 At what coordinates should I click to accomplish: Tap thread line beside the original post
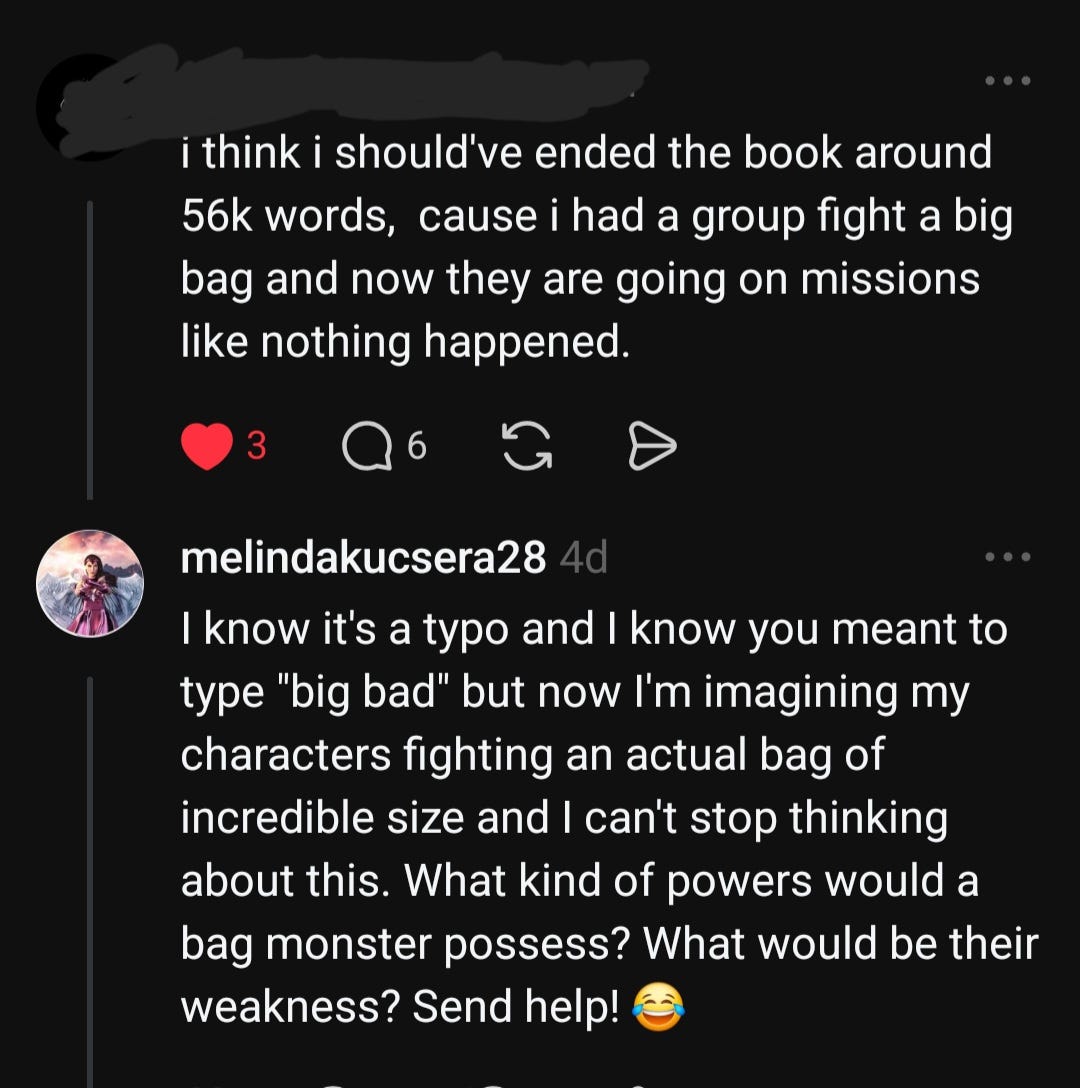90,350
